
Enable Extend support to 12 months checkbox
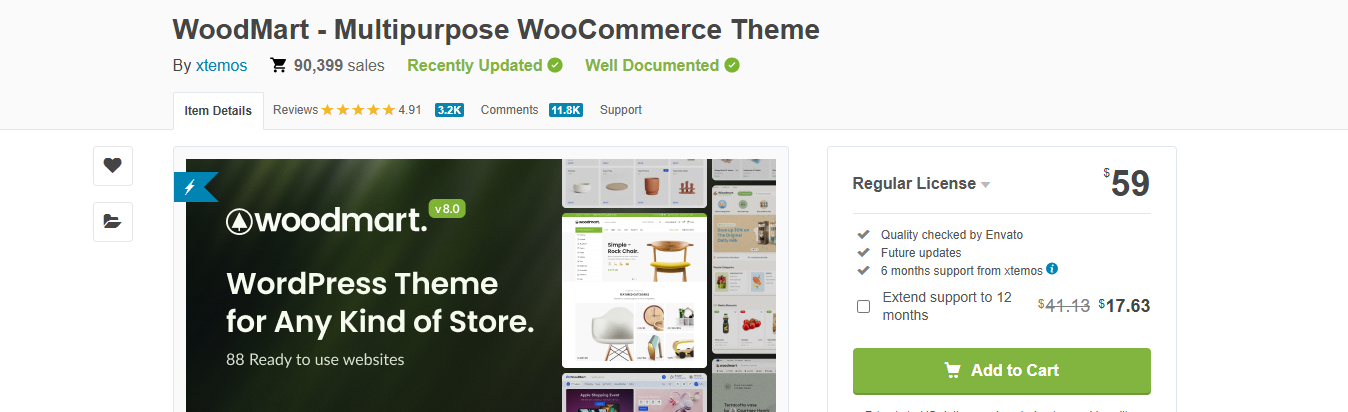coord(864,306)
